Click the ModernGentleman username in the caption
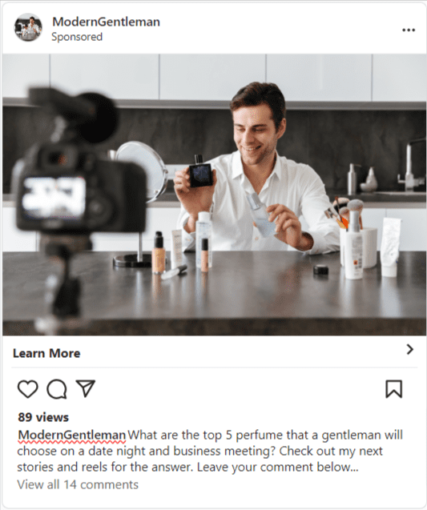 click(72, 435)
